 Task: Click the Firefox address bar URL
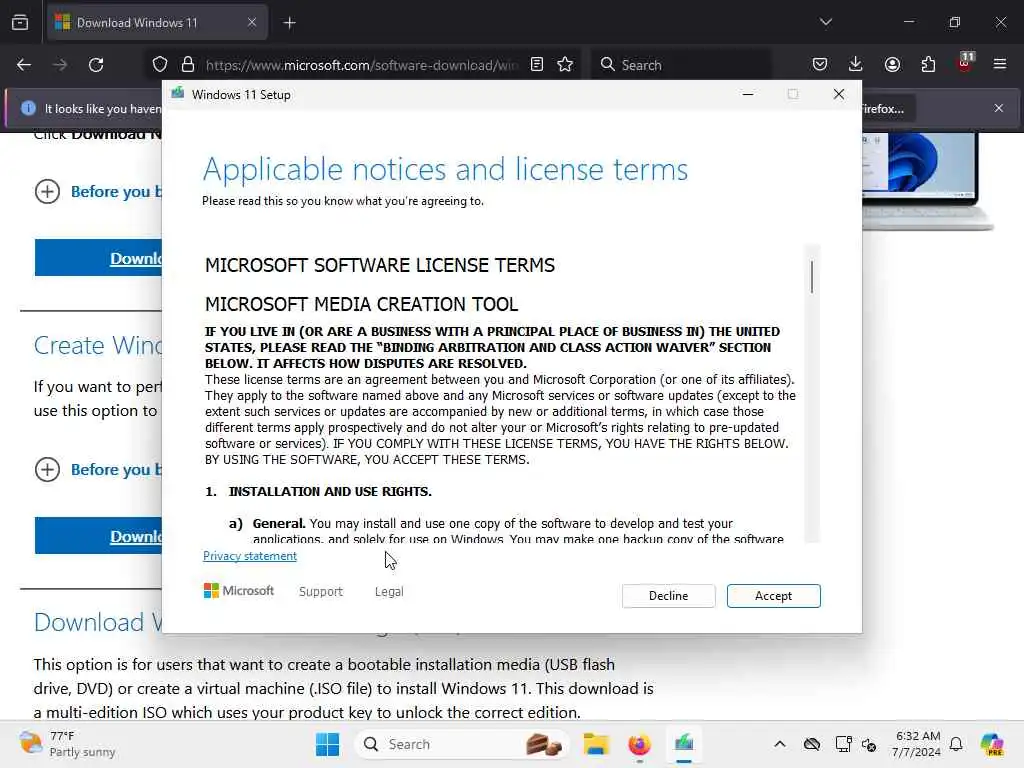point(361,65)
